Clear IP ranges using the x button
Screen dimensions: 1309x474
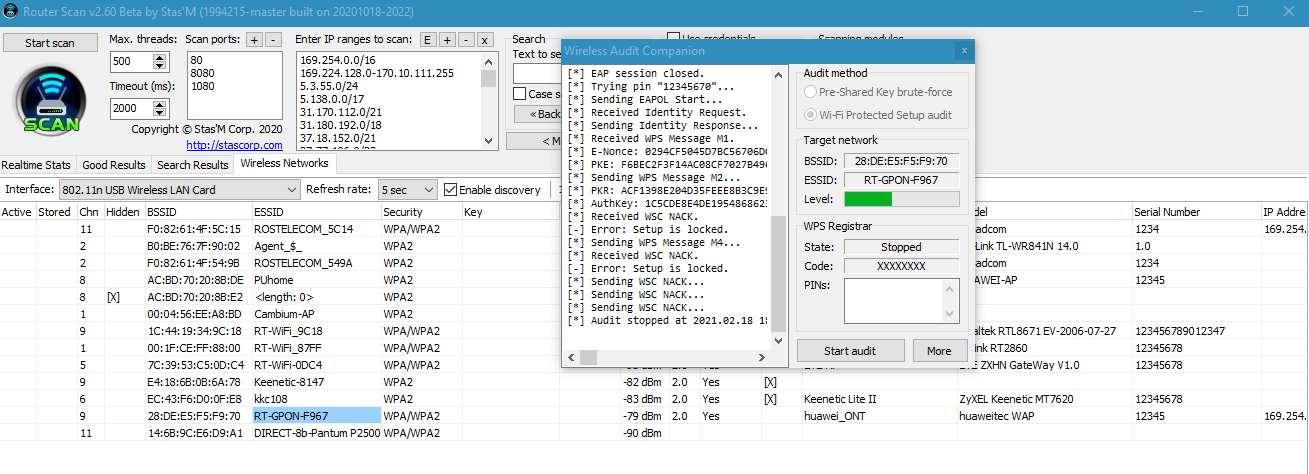tap(484, 40)
